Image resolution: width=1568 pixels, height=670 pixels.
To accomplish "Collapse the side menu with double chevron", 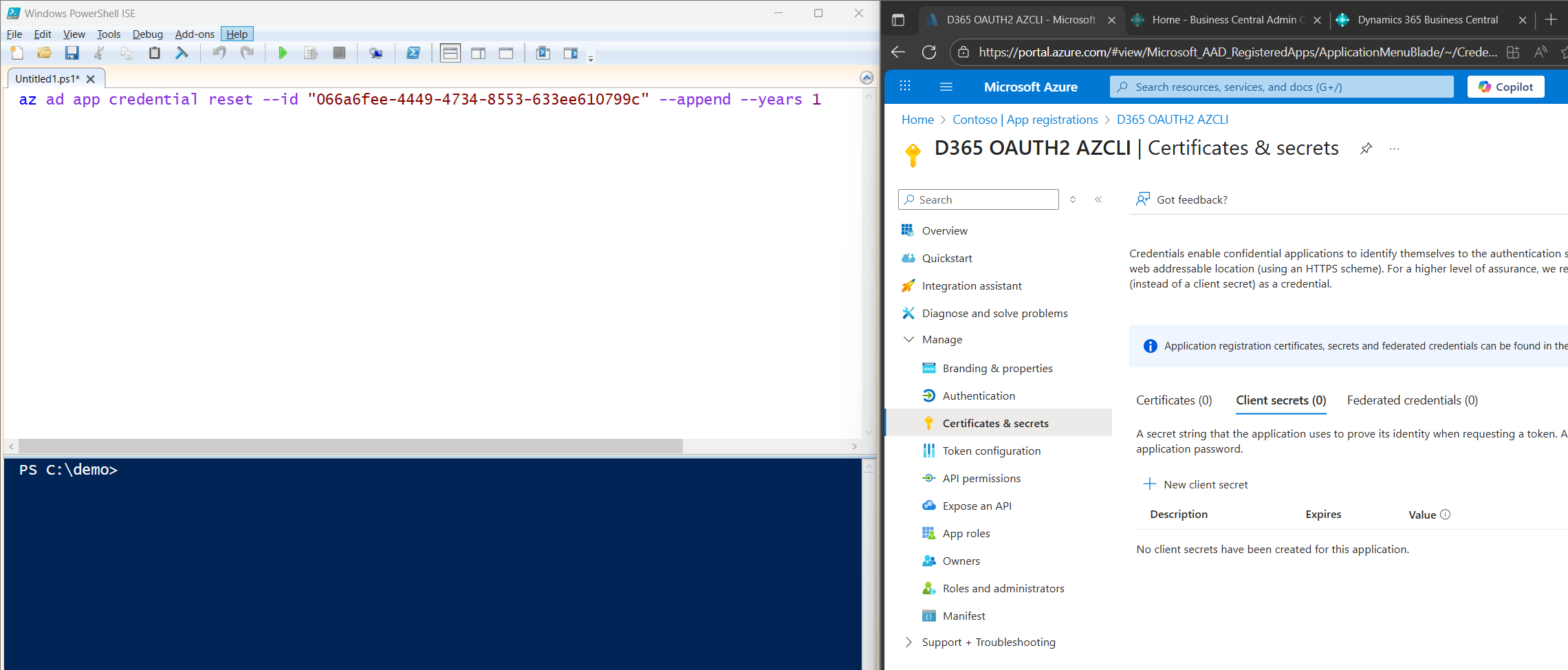I will click(1098, 199).
